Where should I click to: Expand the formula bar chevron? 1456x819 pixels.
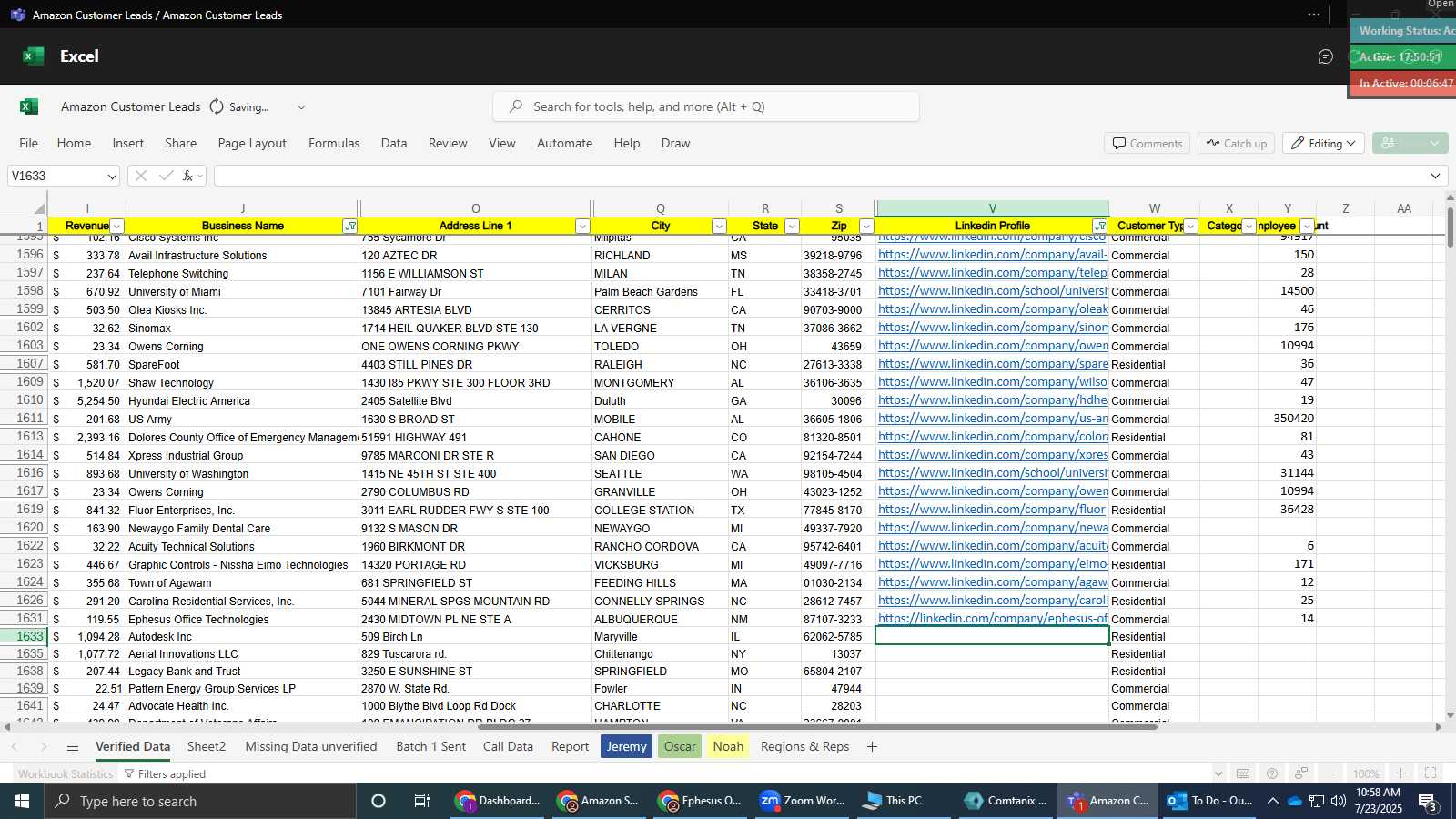1435,176
